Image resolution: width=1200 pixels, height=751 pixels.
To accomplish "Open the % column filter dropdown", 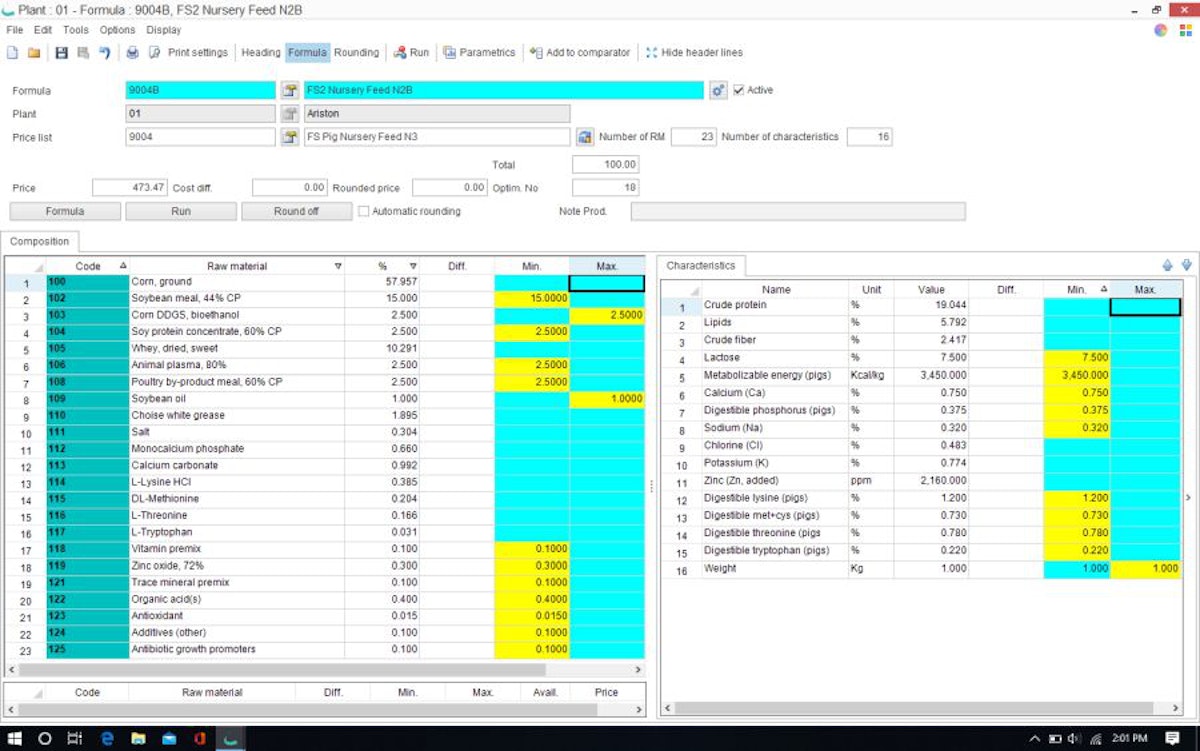I will click(x=413, y=267).
